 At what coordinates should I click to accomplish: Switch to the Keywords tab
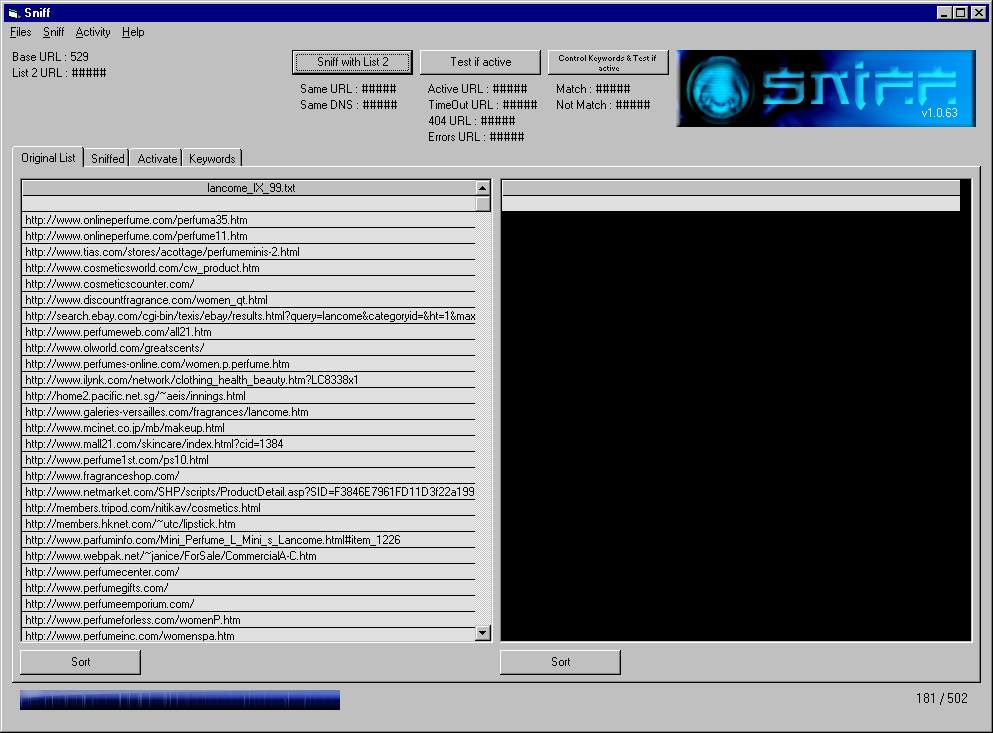212,158
